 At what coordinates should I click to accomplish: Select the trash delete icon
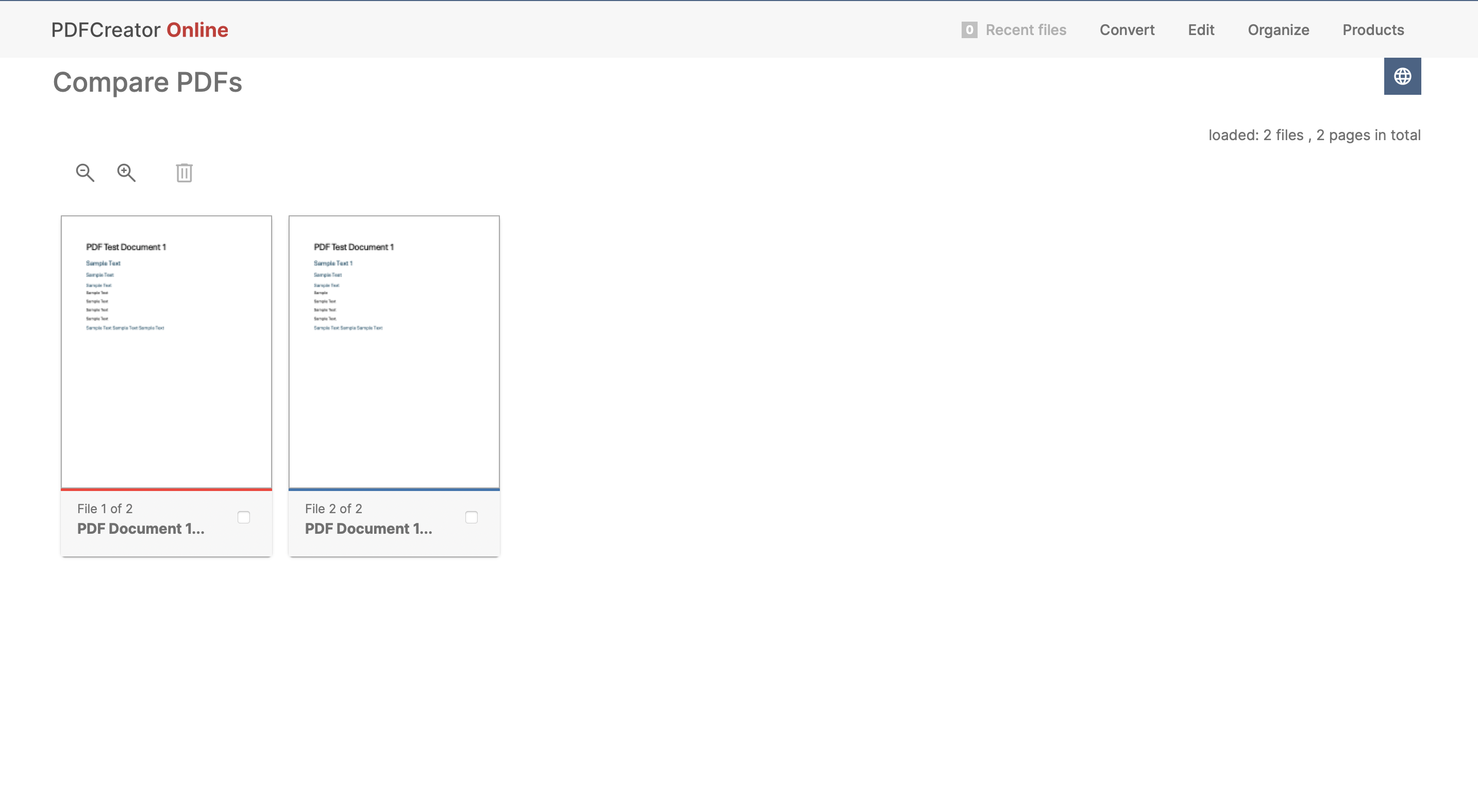click(x=183, y=173)
